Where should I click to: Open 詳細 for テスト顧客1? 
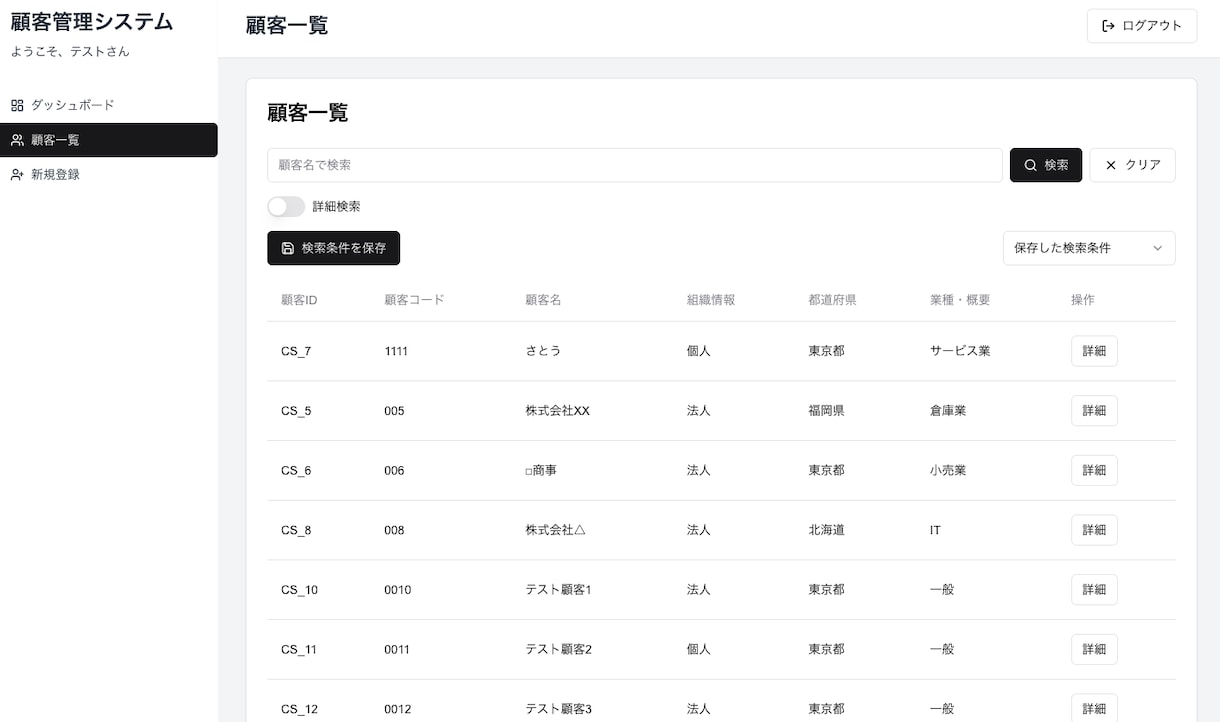[x=1094, y=590]
